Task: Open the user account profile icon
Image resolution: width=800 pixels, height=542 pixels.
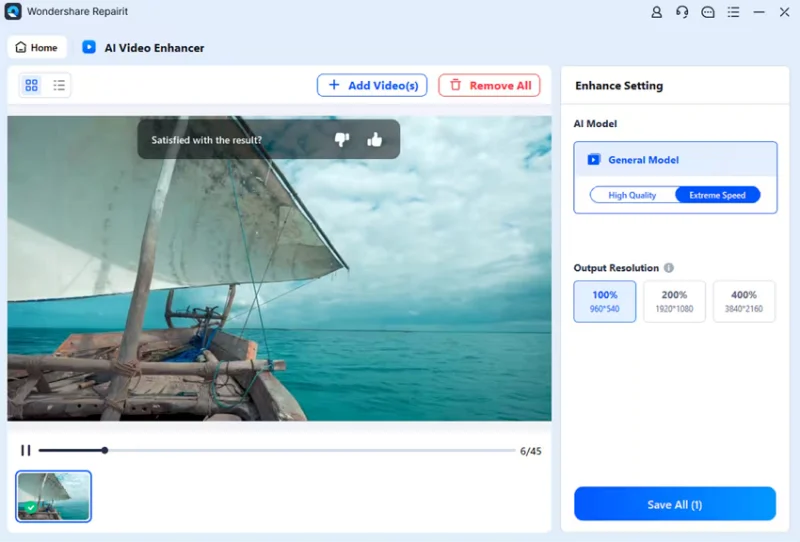Action: coord(657,13)
